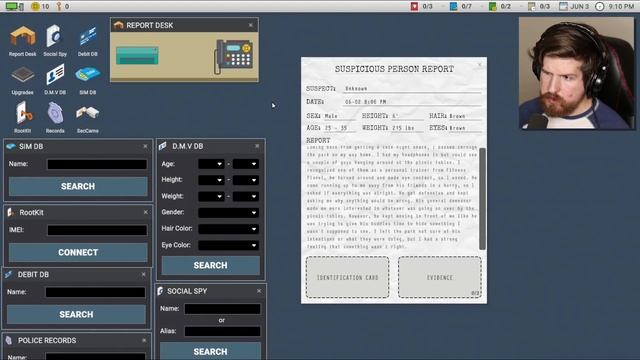Click the red 0/3 objective icon
Viewport: 640px width, 360px height.
click(414, 6)
